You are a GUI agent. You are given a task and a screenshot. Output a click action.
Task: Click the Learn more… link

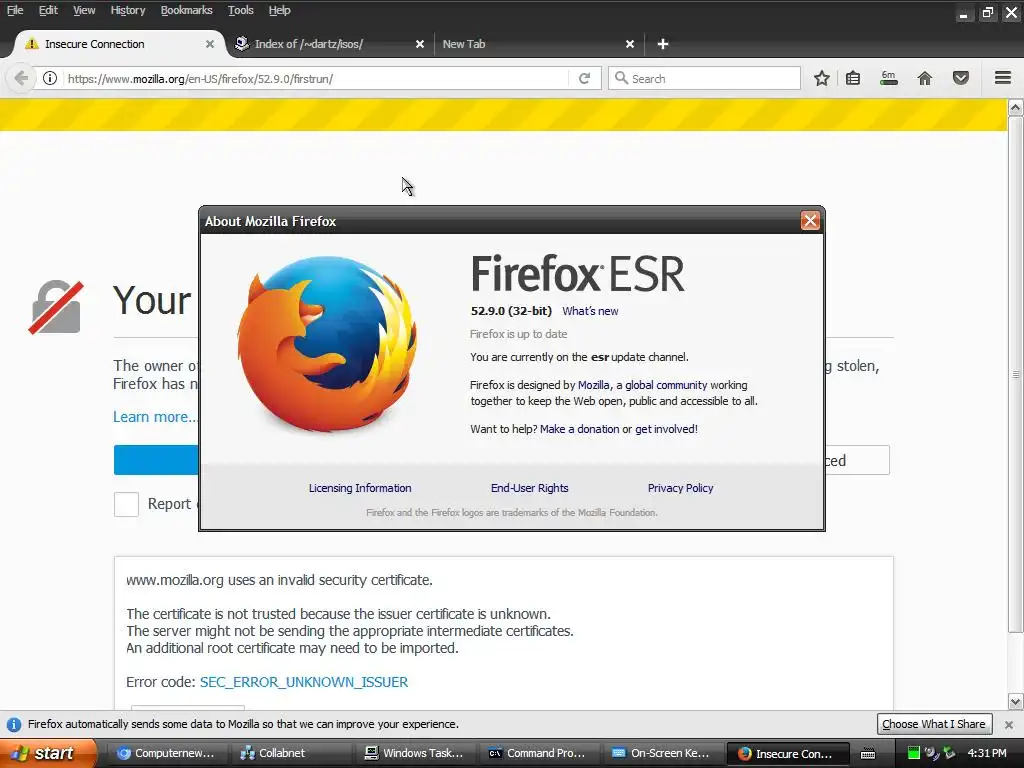(155, 417)
